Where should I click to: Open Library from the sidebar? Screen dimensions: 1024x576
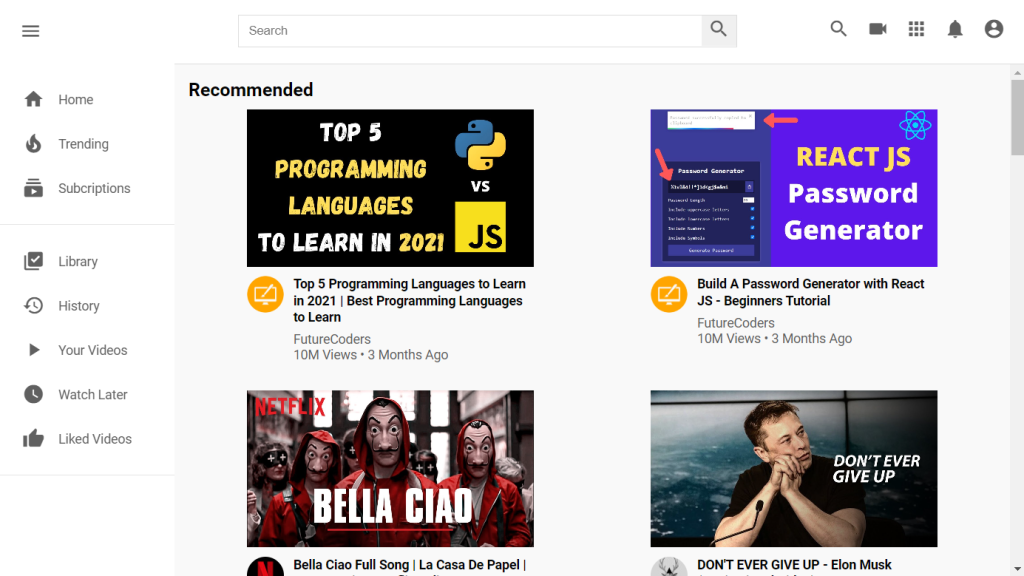77,261
